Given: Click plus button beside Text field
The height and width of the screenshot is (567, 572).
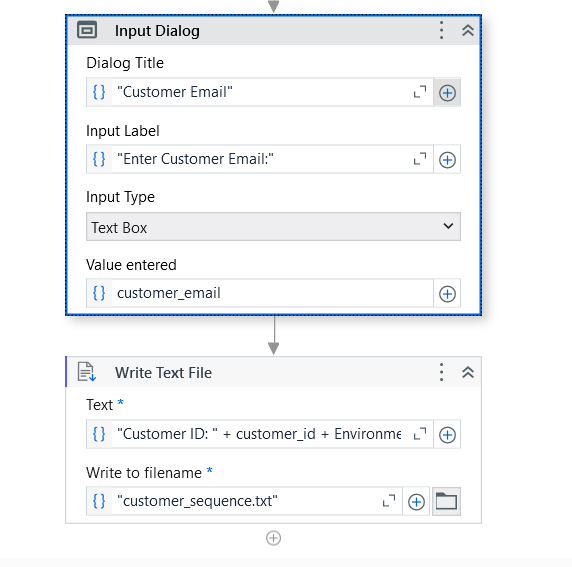Looking at the screenshot, I should (x=447, y=435).
